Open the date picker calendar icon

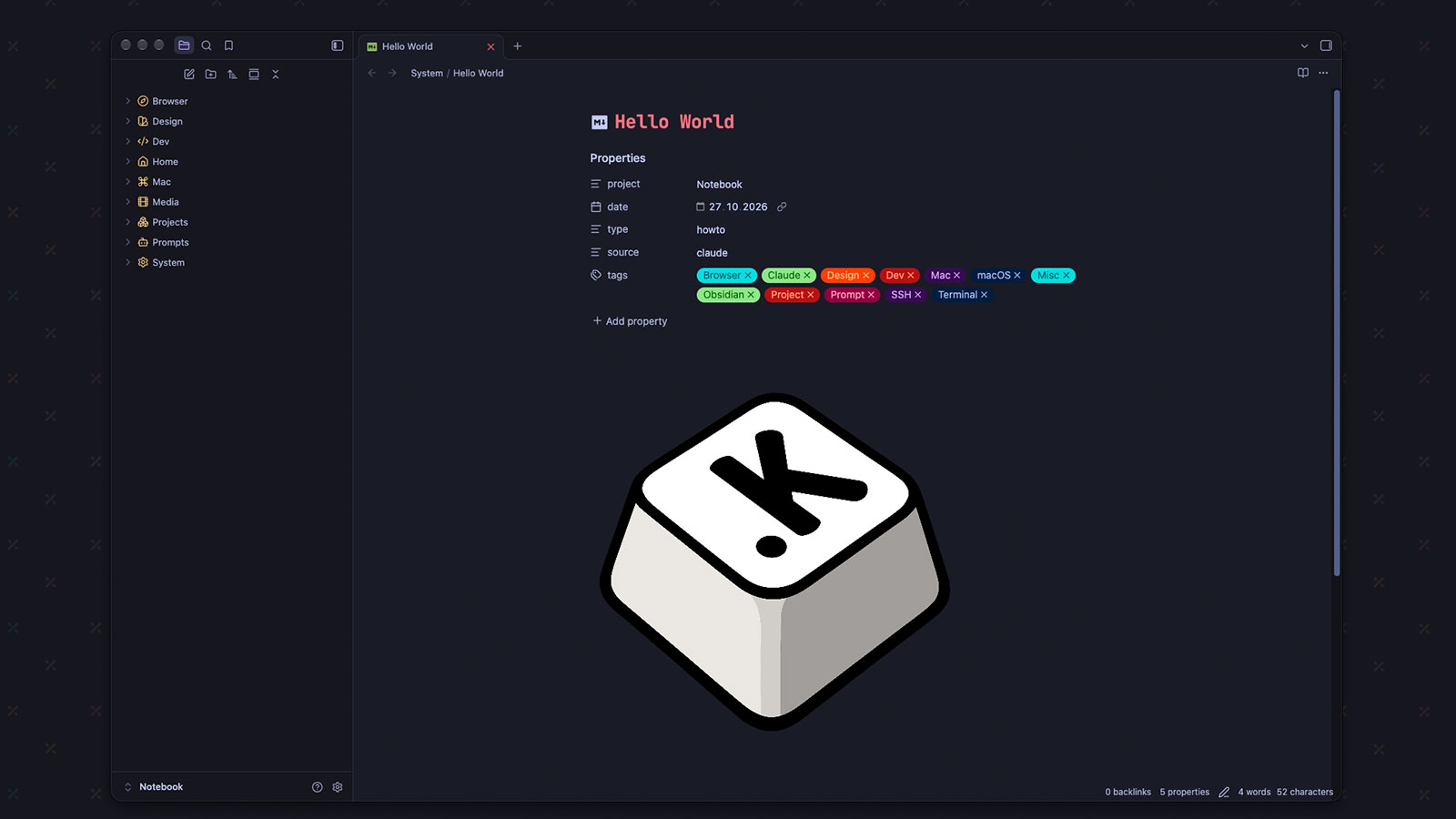(x=701, y=207)
